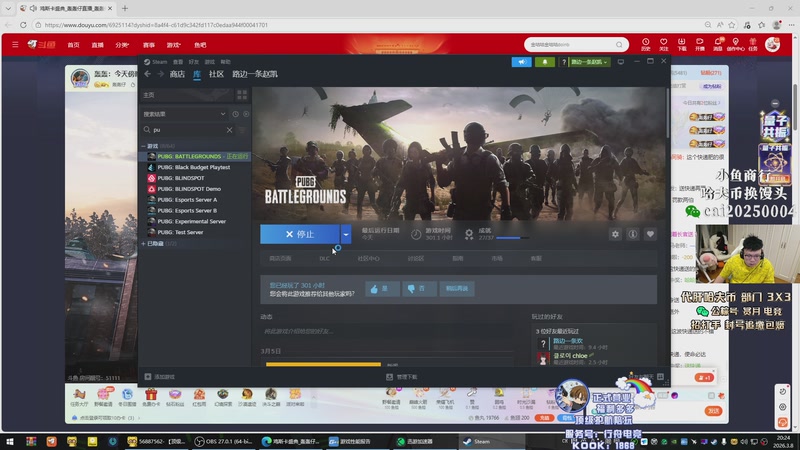Select PUBG: Experimental Server entry
Image resolution: width=800 pixels, height=450 pixels.
191,221
